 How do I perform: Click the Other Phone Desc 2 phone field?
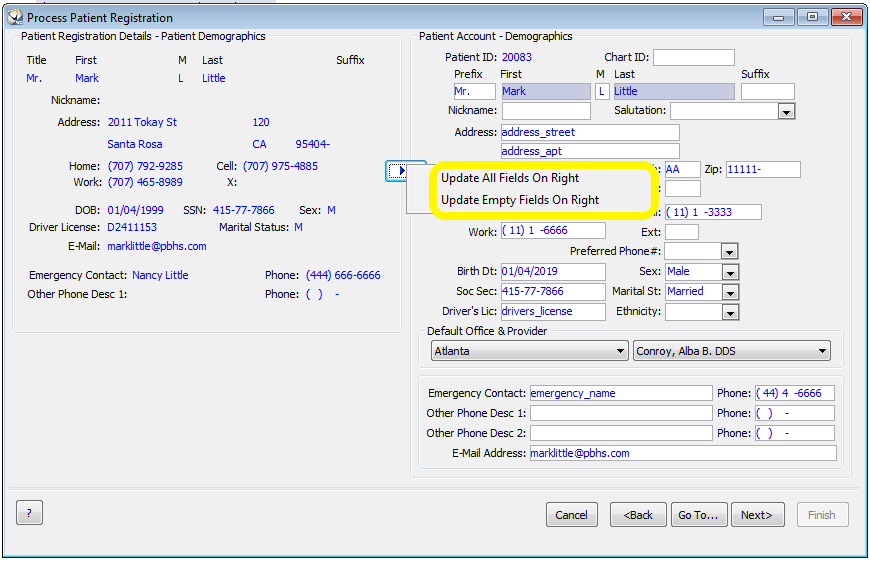tap(795, 433)
